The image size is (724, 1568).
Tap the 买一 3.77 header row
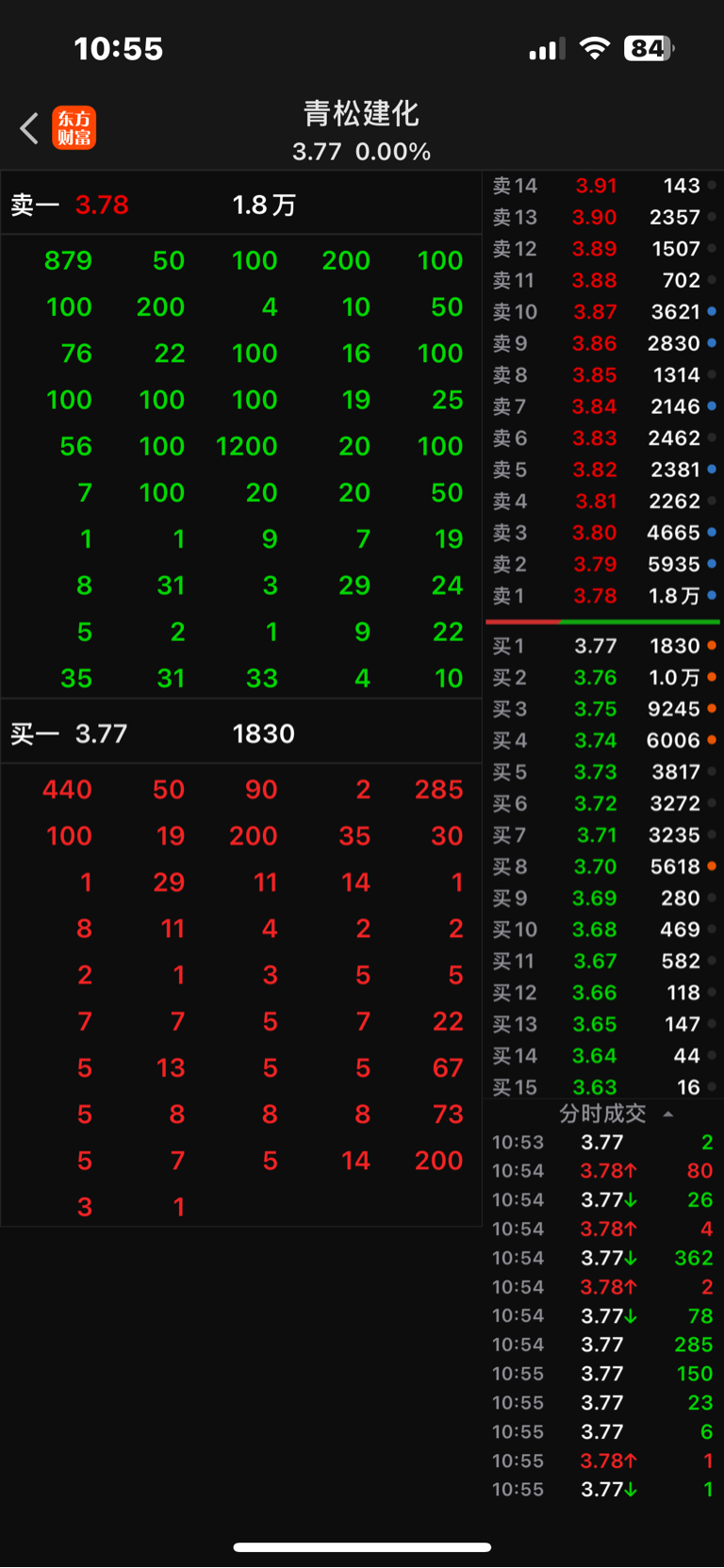241,734
